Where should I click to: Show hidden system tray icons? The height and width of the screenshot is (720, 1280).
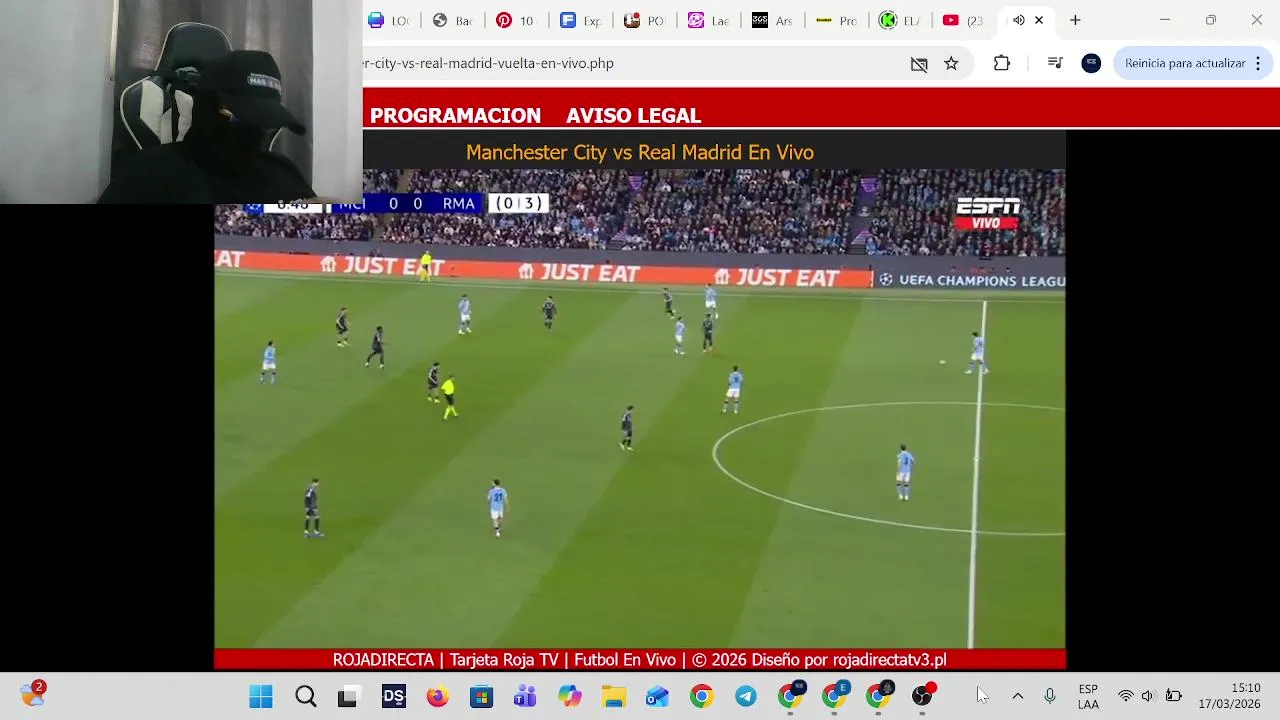pos(1018,696)
